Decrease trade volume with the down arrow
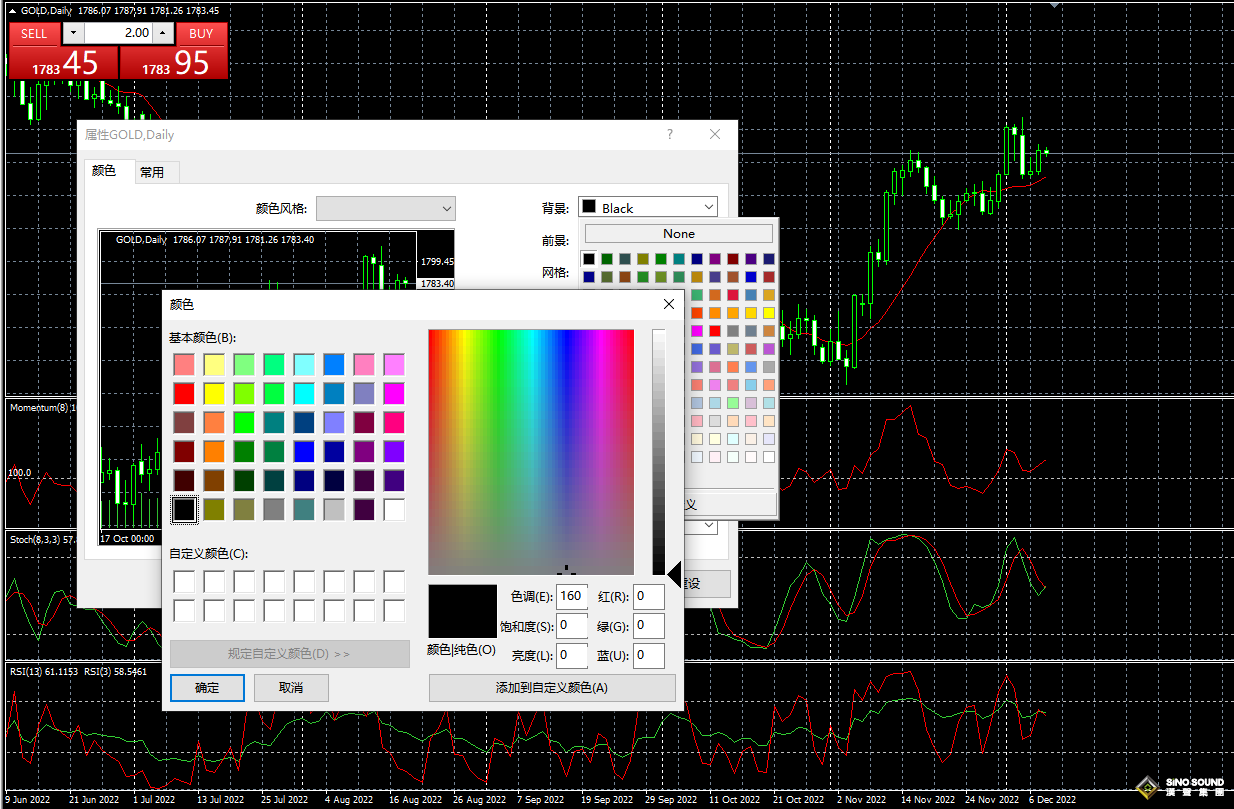The width and height of the screenshot is (1234, 809). (74, 33)
